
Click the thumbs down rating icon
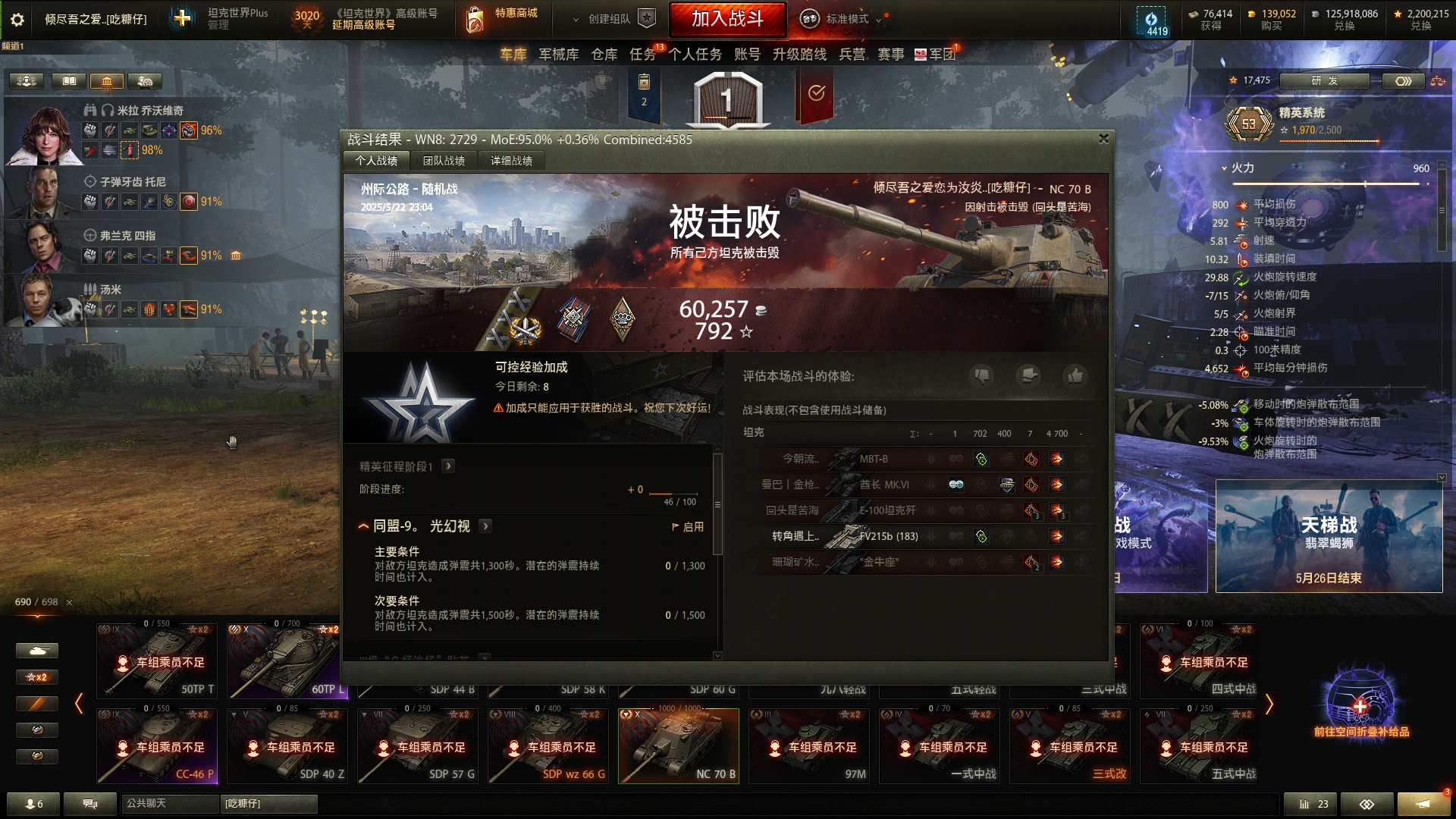[982, 375]
